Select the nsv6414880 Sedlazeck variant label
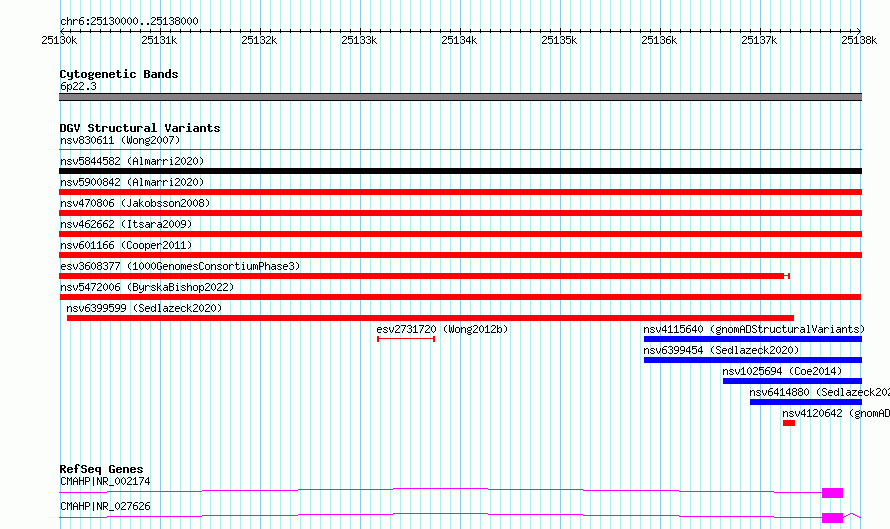The image size is (890, 529). (x=819, y=392)
